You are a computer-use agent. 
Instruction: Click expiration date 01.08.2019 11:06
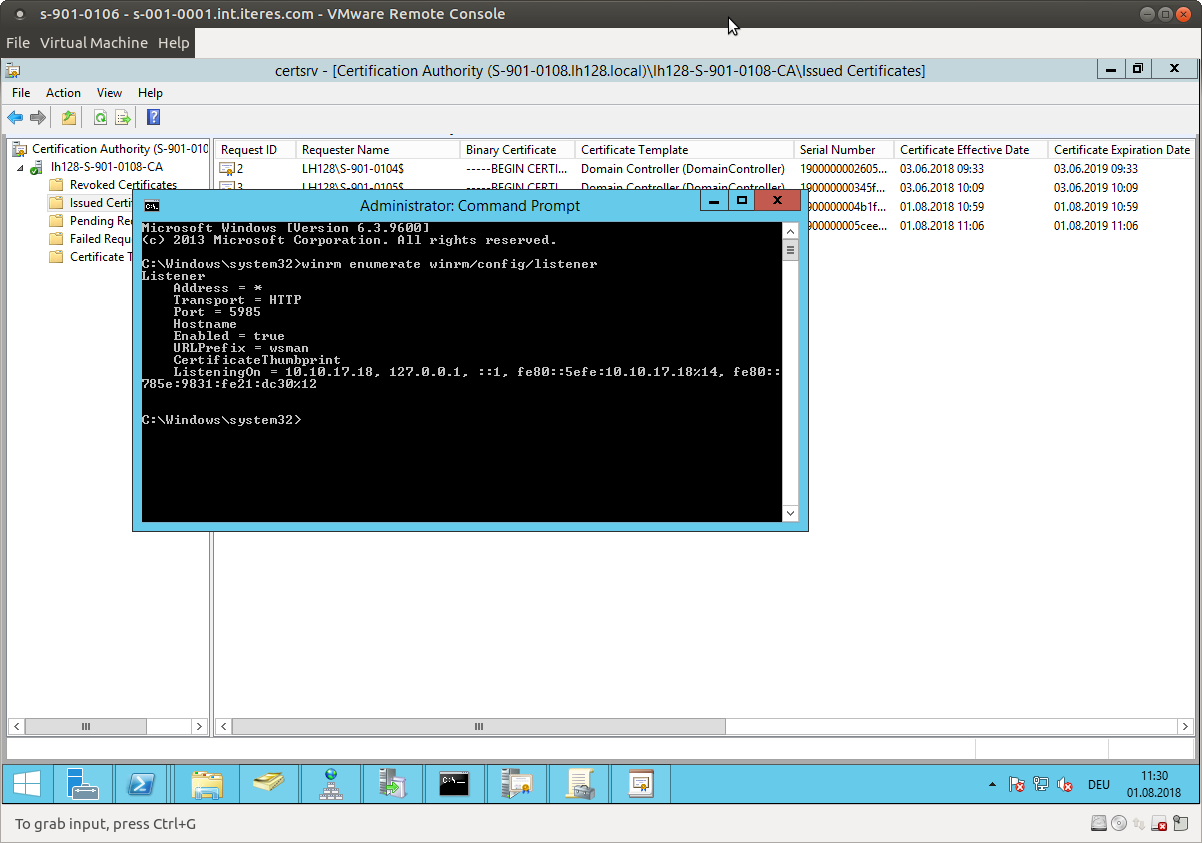coord(1096,226)
